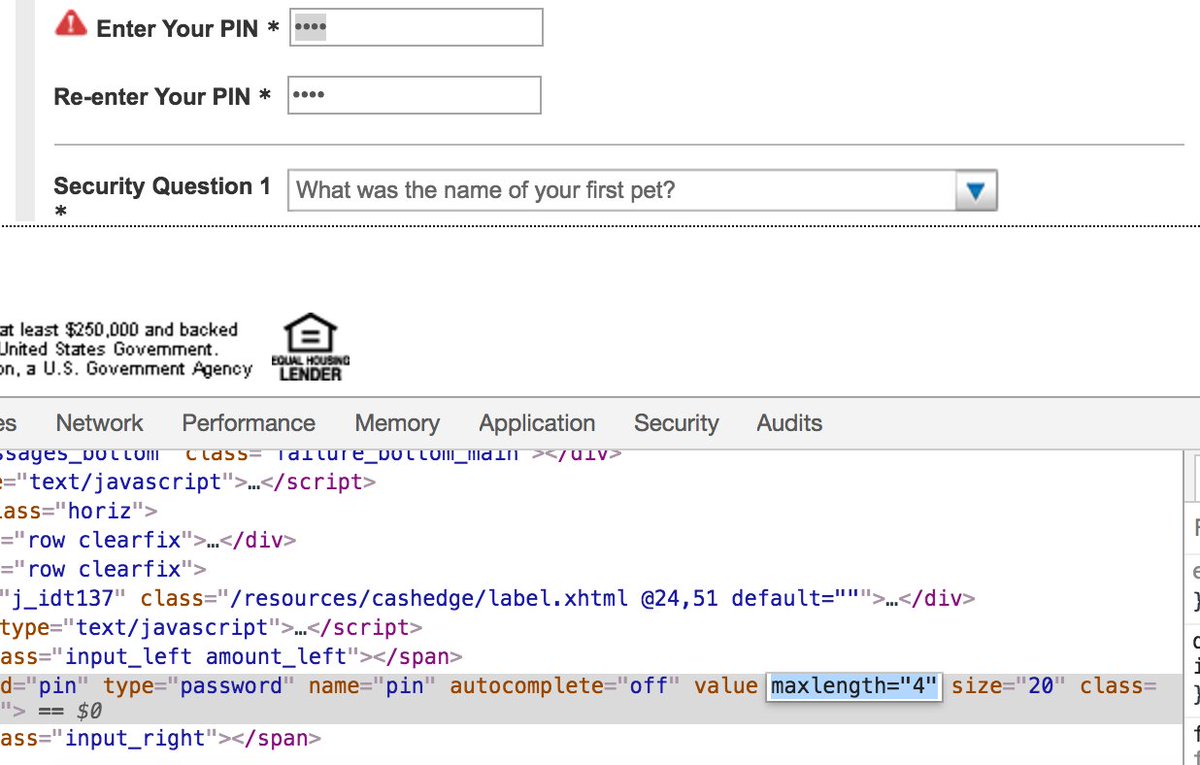This screenshot has height=765, width=1200.
Task: Click the Re-enter Your PIN label
Action: pos(162,97)
